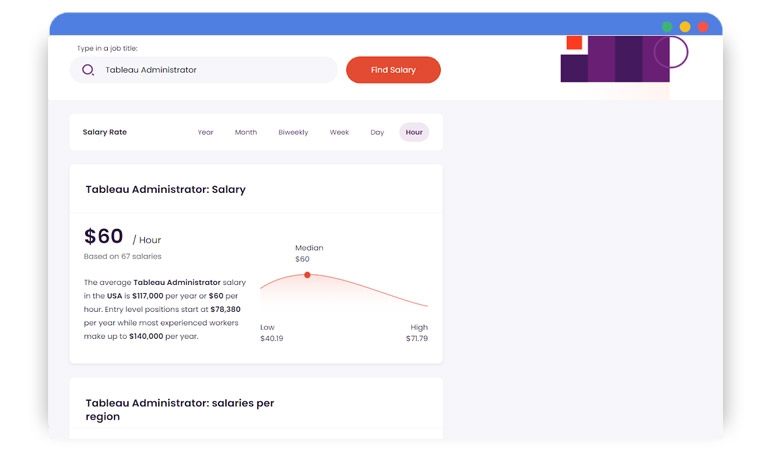Viewport: 762px width, 450px height.
Task: Click the Low $40.19 label
Action: tap(271, 333)
